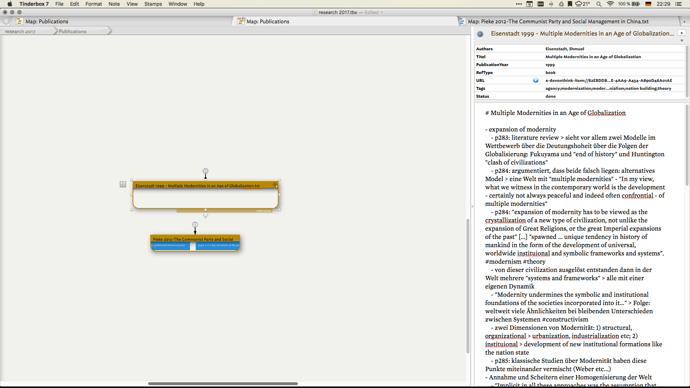Click prototype tab under Eisenstadt note
This screenshot has height=388, width=690.
pos(224,211)
